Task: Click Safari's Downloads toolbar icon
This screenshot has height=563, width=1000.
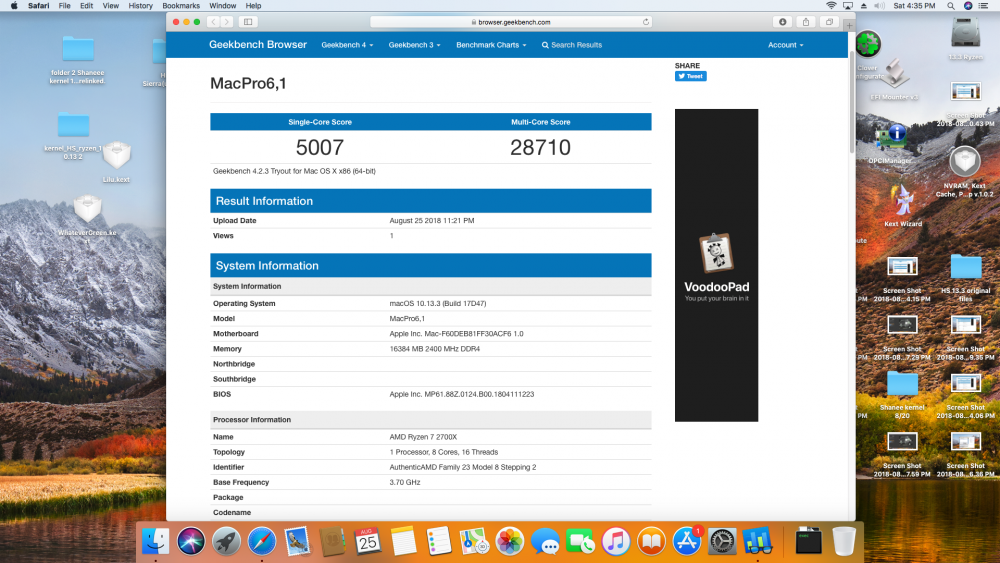Action: pos(783,22)
